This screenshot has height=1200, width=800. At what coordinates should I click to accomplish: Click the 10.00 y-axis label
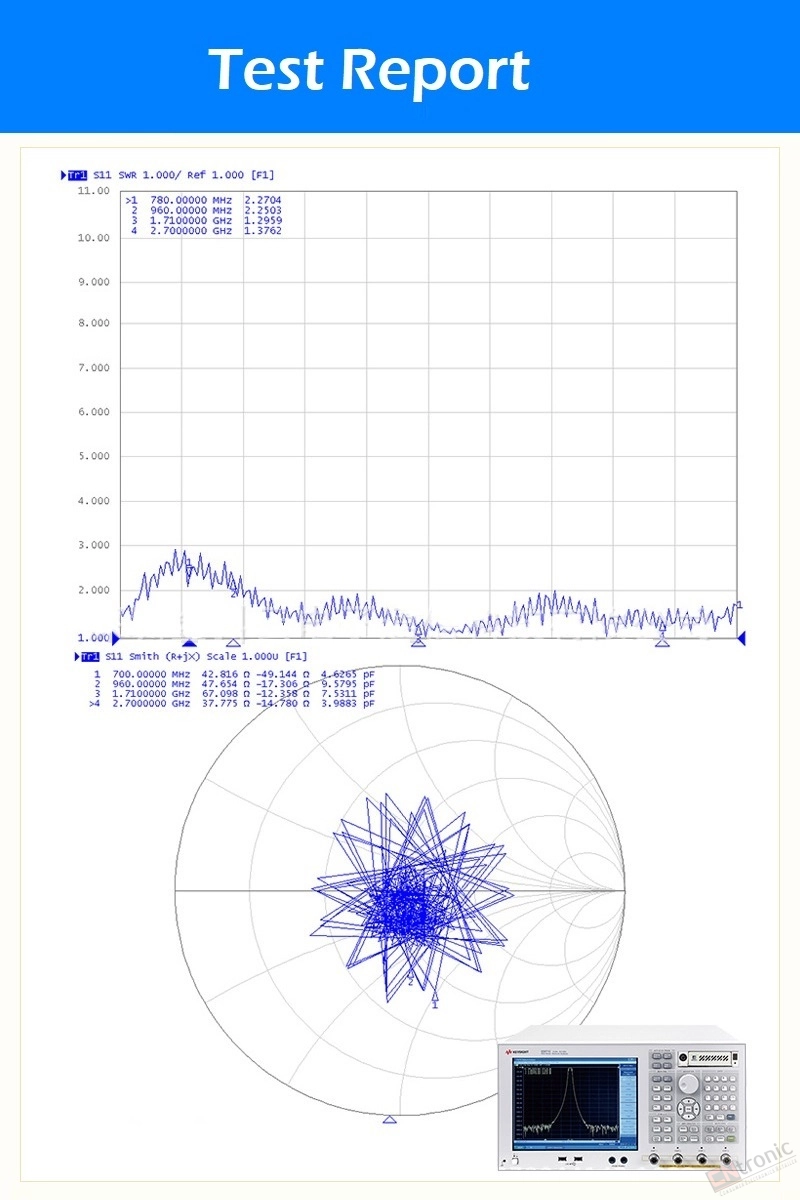point(94,238)
